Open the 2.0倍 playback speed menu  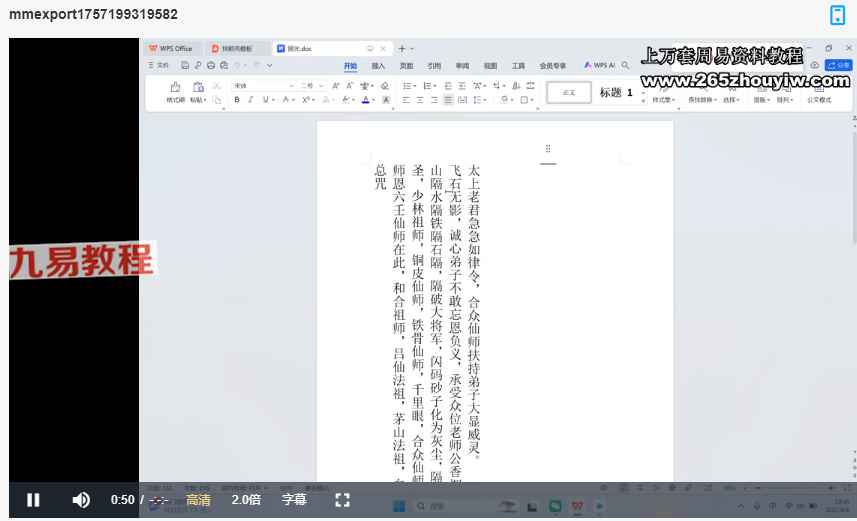[246, 500]
